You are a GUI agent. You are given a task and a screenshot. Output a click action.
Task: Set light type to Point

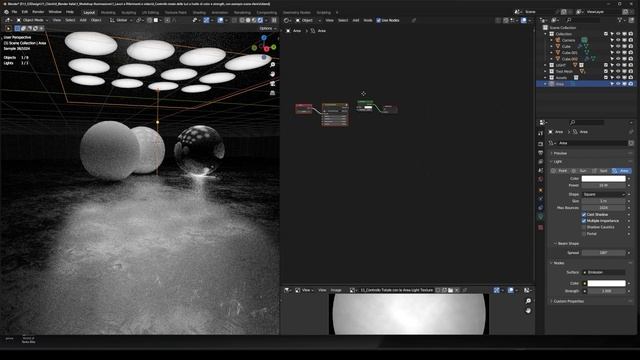coord(560,171)
